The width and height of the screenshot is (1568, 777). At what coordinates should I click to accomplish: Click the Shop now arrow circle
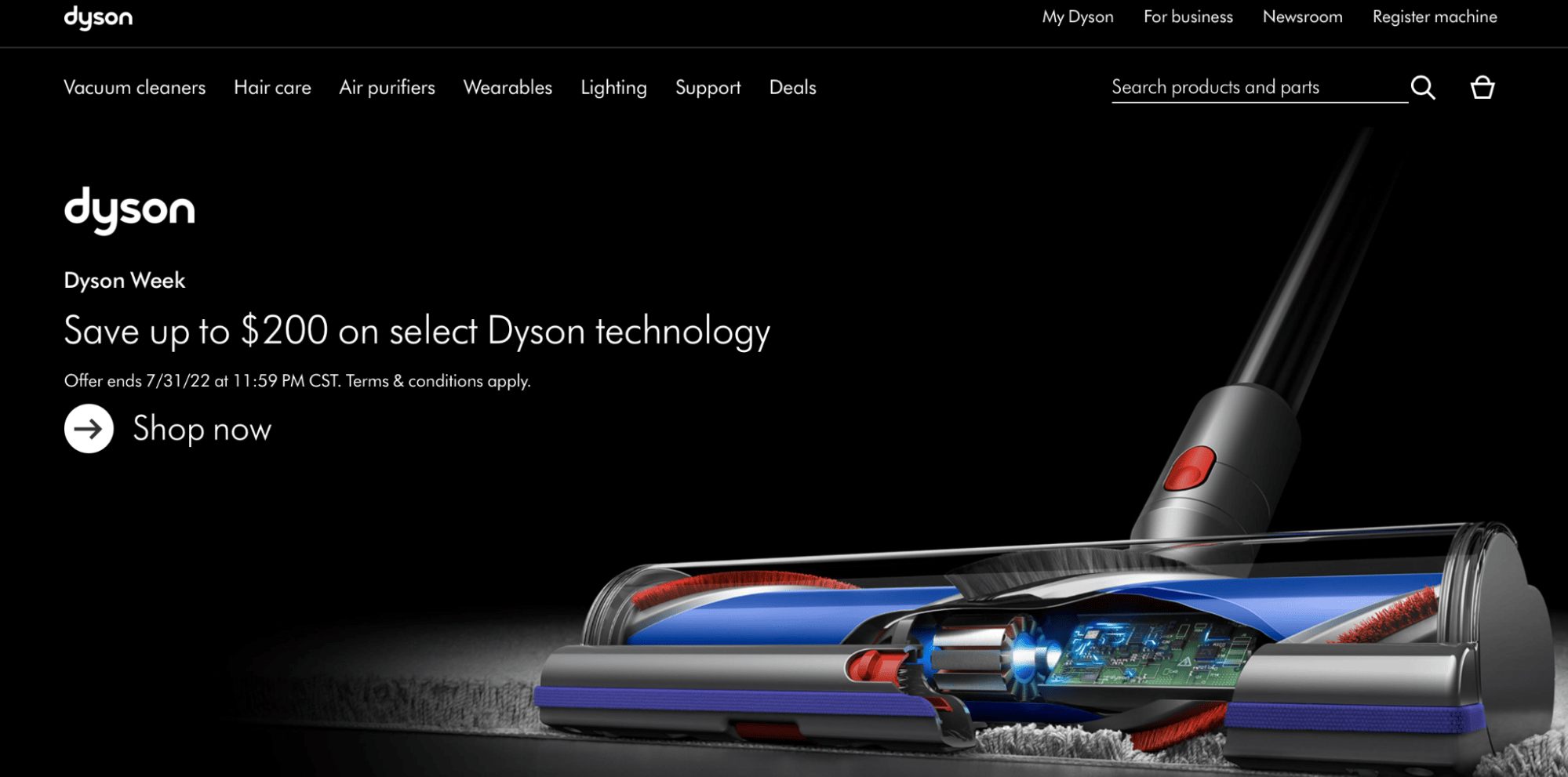click(x=89, y=428)
